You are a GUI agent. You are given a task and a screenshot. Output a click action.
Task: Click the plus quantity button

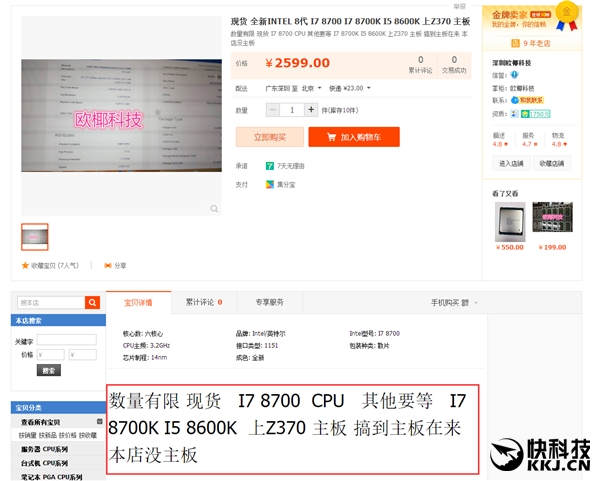(x=311, y=110)
